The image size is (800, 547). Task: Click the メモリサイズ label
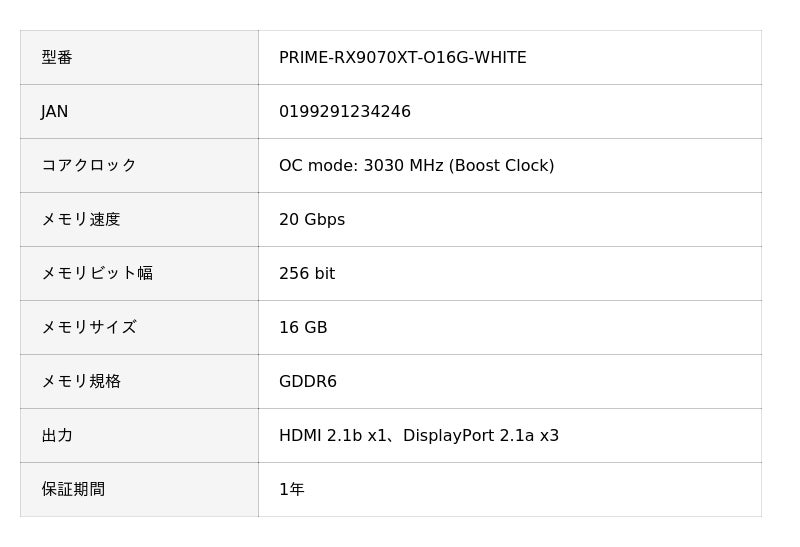[x=88, y=328]
